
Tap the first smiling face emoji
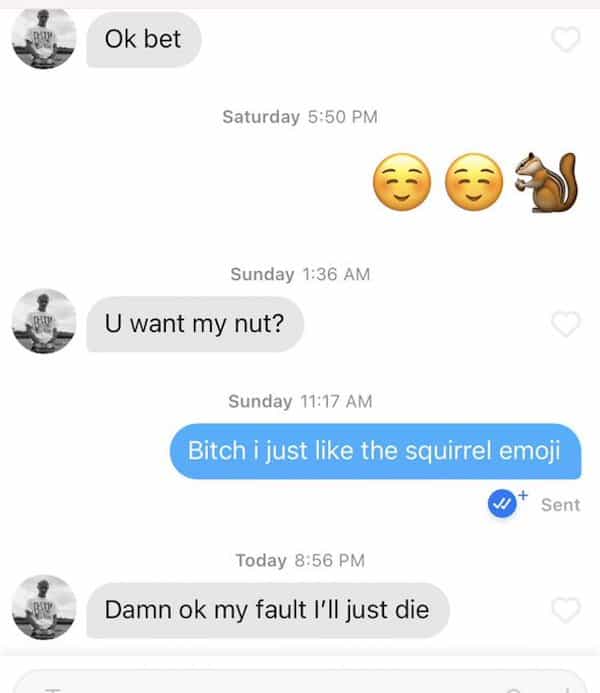coord(402,182)
